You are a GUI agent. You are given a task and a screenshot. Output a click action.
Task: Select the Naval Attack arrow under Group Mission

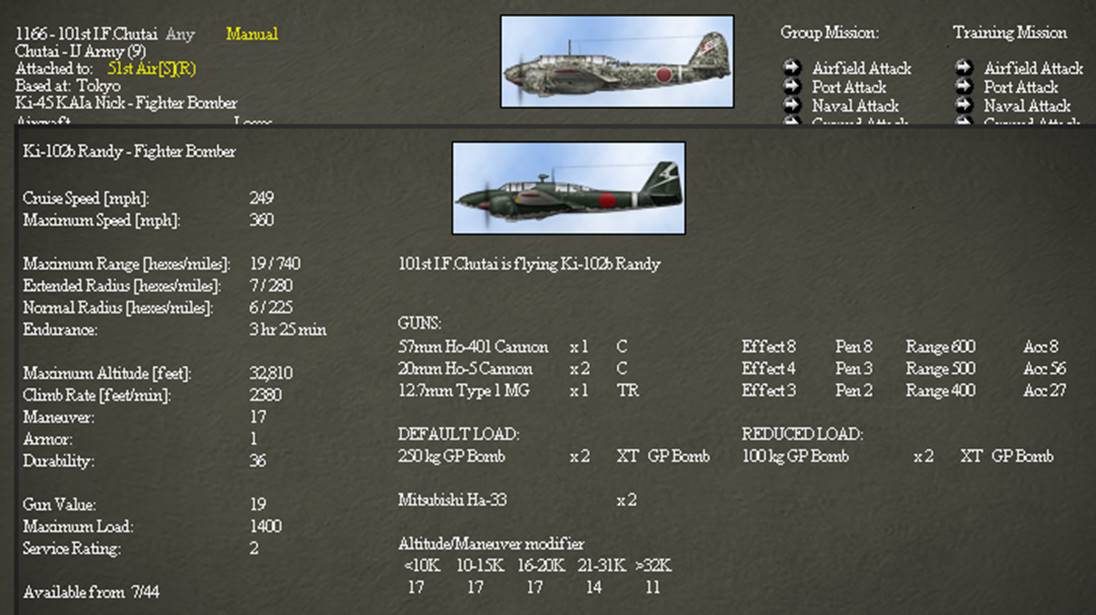pos(793,105)
